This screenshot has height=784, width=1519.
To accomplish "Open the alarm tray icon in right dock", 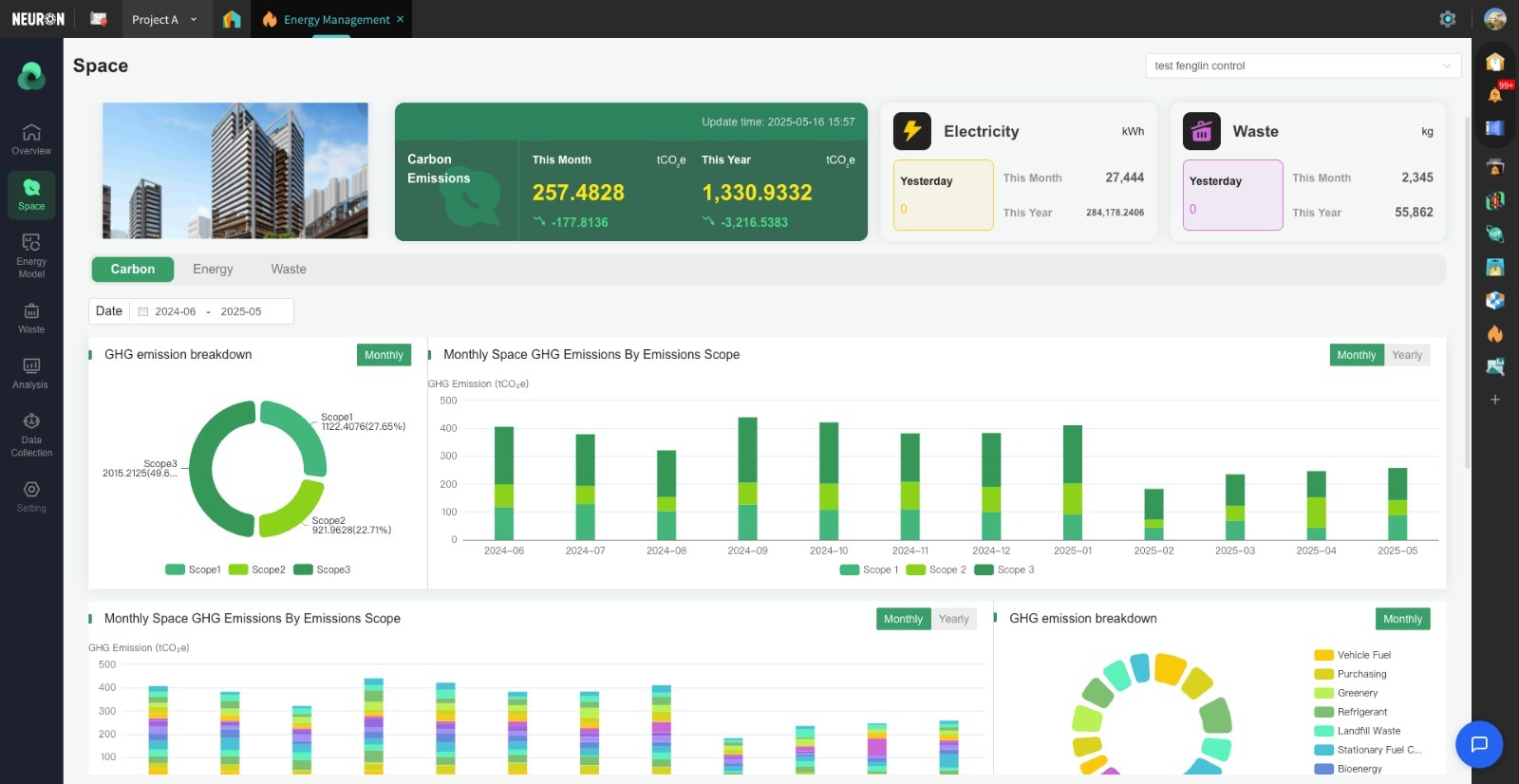I will [x=1495, y=166].
